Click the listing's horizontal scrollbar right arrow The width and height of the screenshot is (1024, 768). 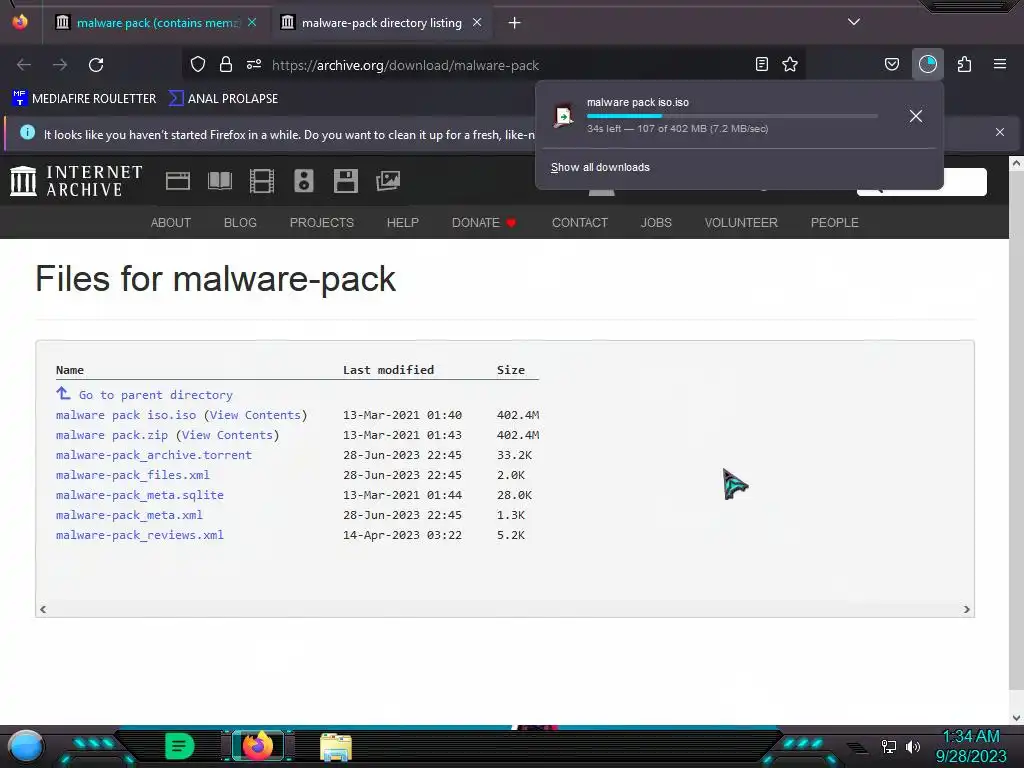[x=967, y=609]
